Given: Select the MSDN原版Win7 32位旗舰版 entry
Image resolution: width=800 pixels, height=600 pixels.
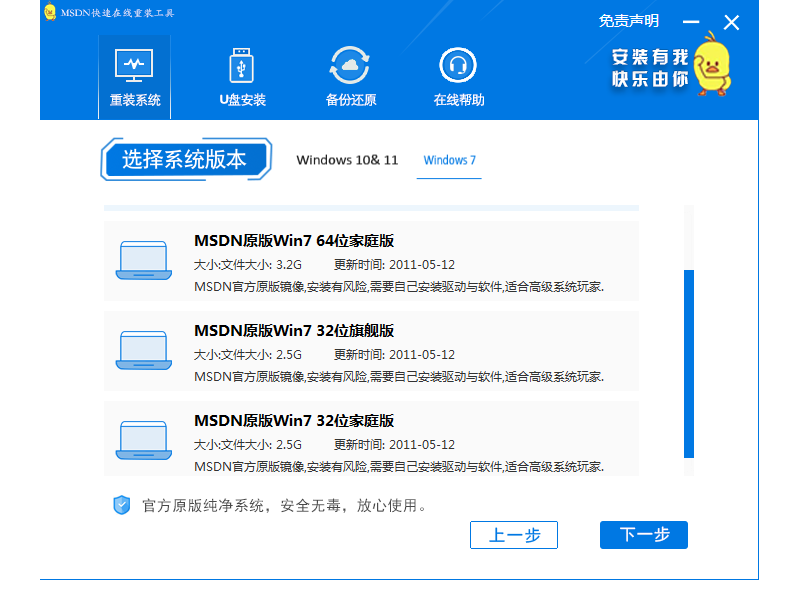Looking at the screenshot, I should 292,331.
